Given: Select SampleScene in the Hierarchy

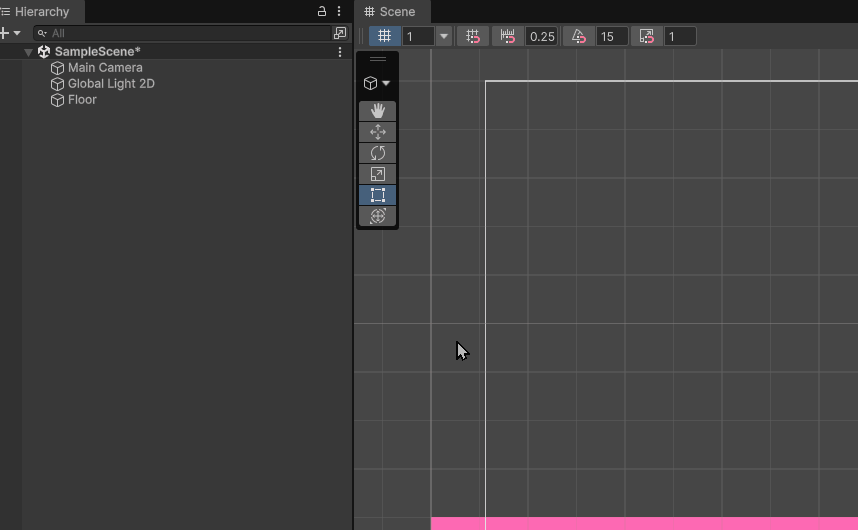Looking at the screenshot, I should click(x=97, y=51).
